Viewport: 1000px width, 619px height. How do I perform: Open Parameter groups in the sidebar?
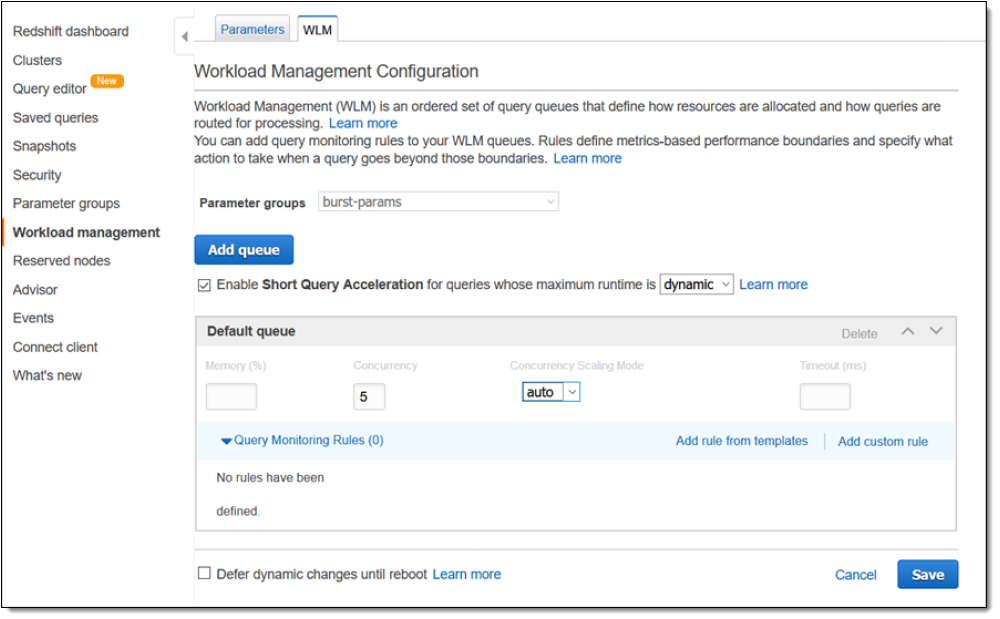pyautogui.click(x=66, y=204)
